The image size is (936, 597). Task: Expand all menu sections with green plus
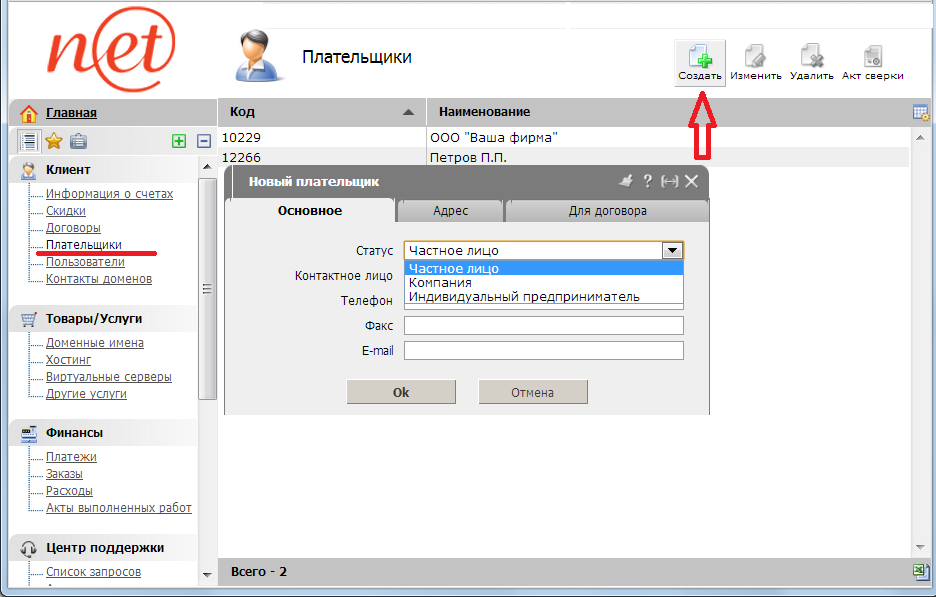(x=179, y=141)
